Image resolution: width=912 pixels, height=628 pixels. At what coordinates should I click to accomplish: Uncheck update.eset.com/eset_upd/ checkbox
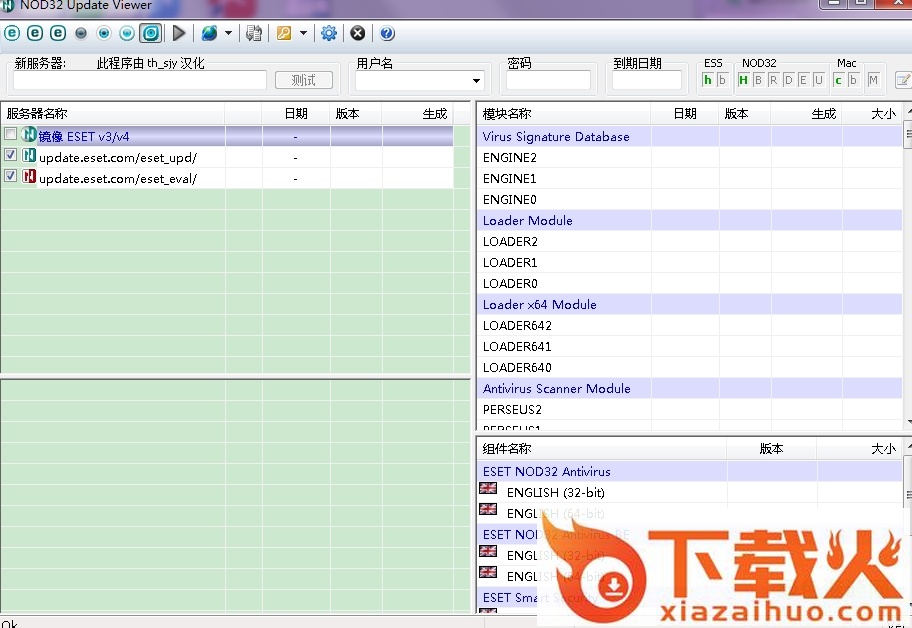click(10, 155)
